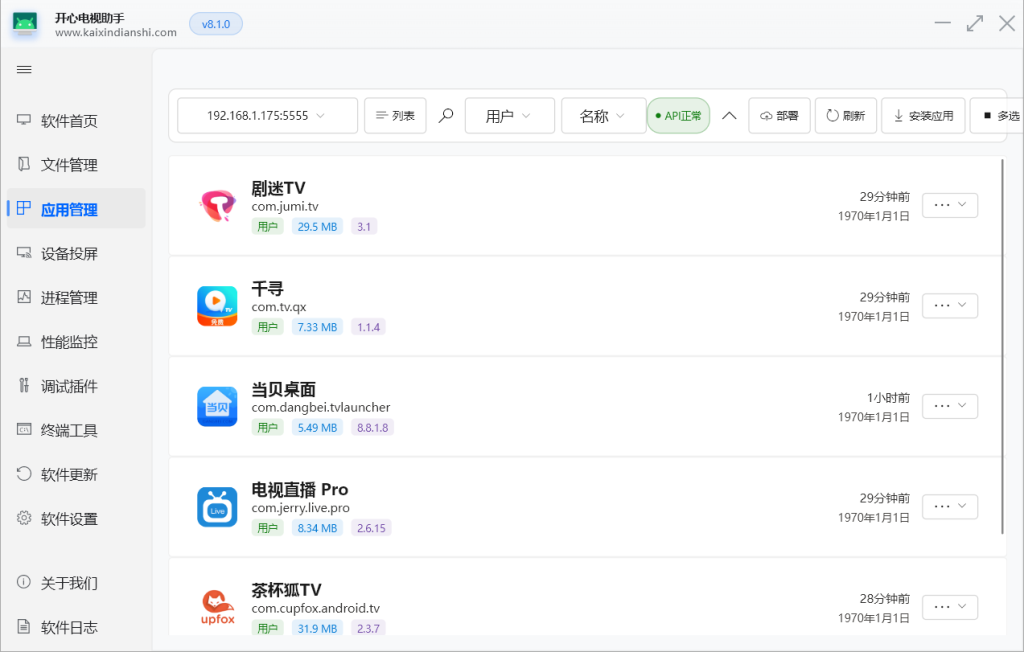This screenshot has width=1024, height=652.
Task: Click the API正常 status indicator
Action: [678, 116]
